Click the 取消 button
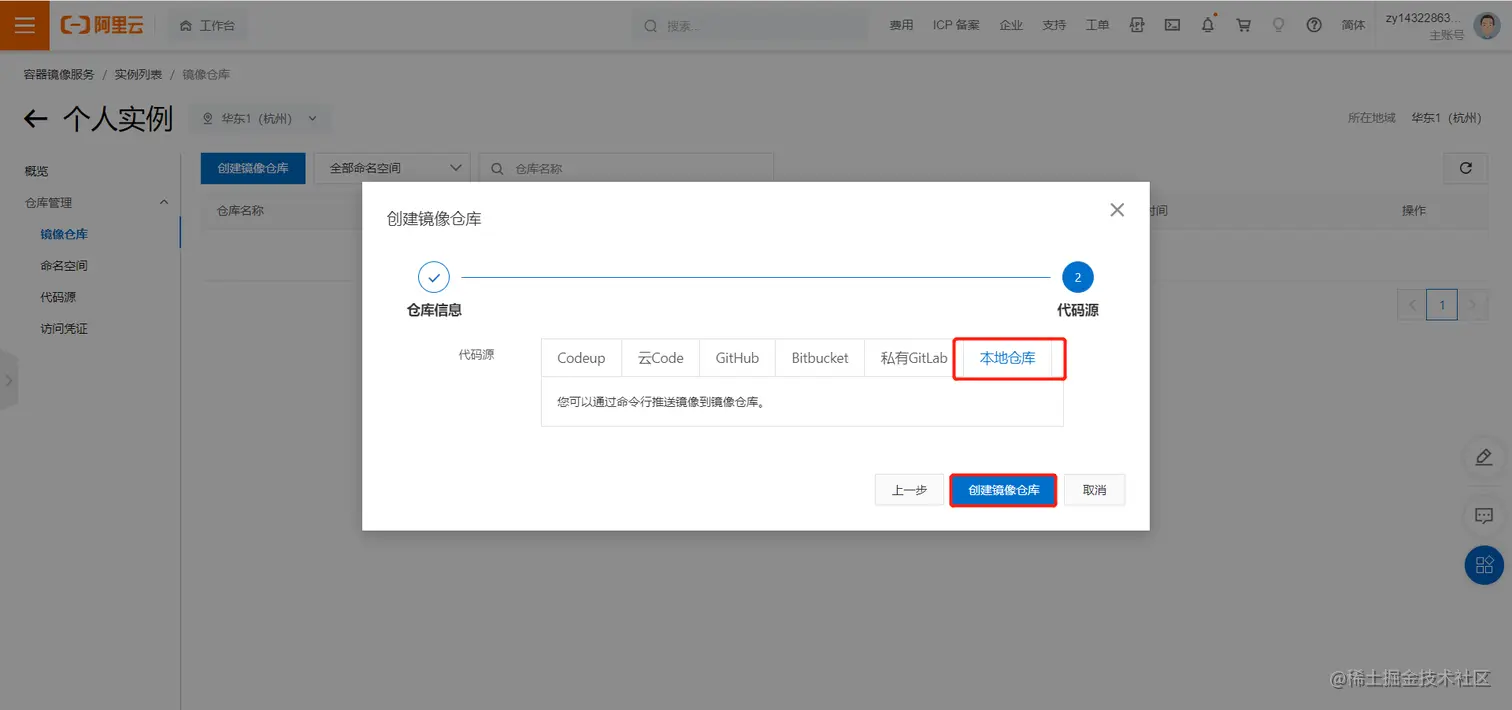 [x=1094, y=490]
